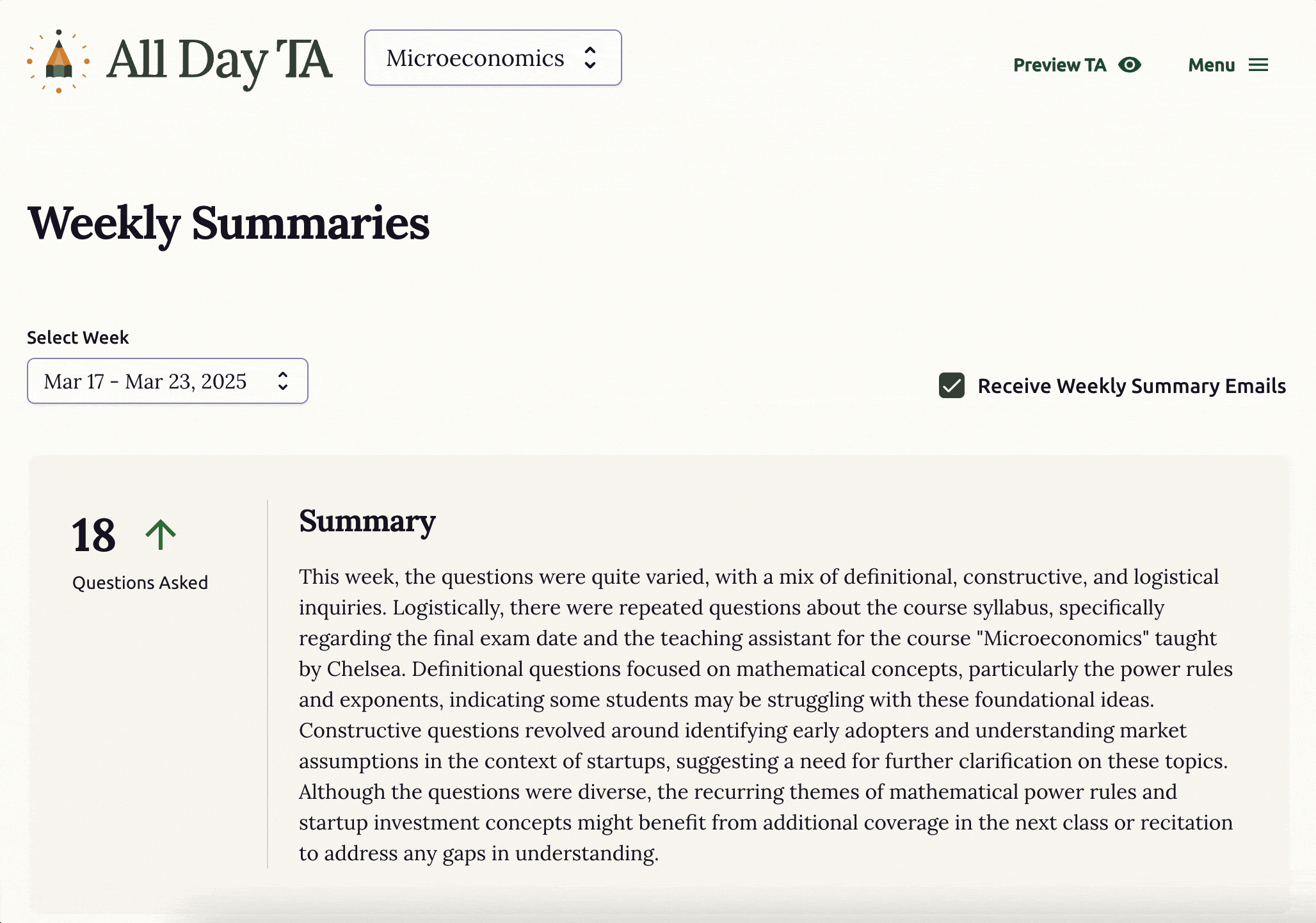Click the Microeconomics selector chevron arrows
This screenshot has height=923, width=1316.
coord(590,58)
